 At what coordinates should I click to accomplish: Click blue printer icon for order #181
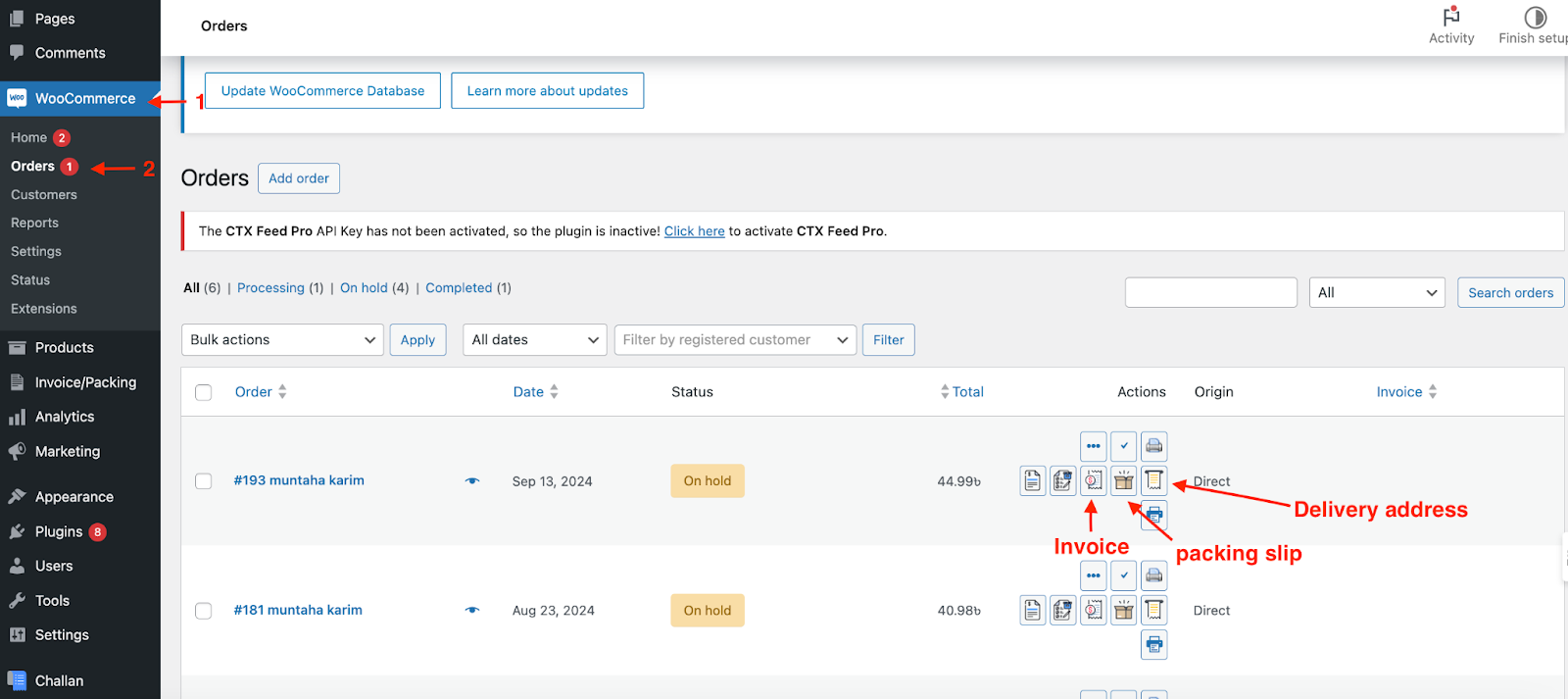click(1154, 644)
